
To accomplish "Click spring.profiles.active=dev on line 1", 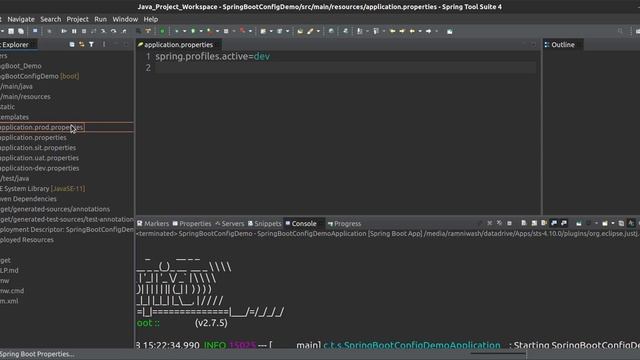I will (212, 56).
